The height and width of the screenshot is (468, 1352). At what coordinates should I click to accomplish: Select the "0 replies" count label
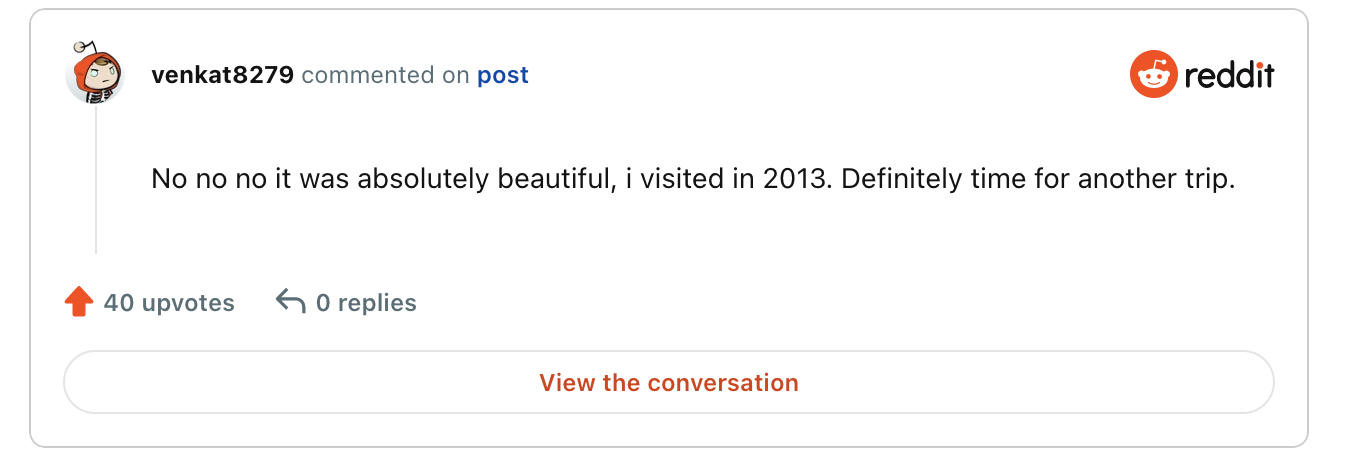click(x=366, y=302)
